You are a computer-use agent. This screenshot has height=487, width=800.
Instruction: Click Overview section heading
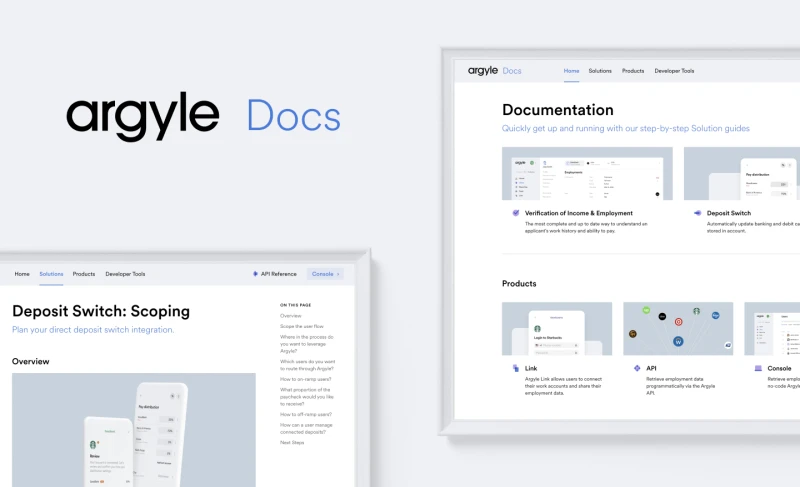(31, 361)
